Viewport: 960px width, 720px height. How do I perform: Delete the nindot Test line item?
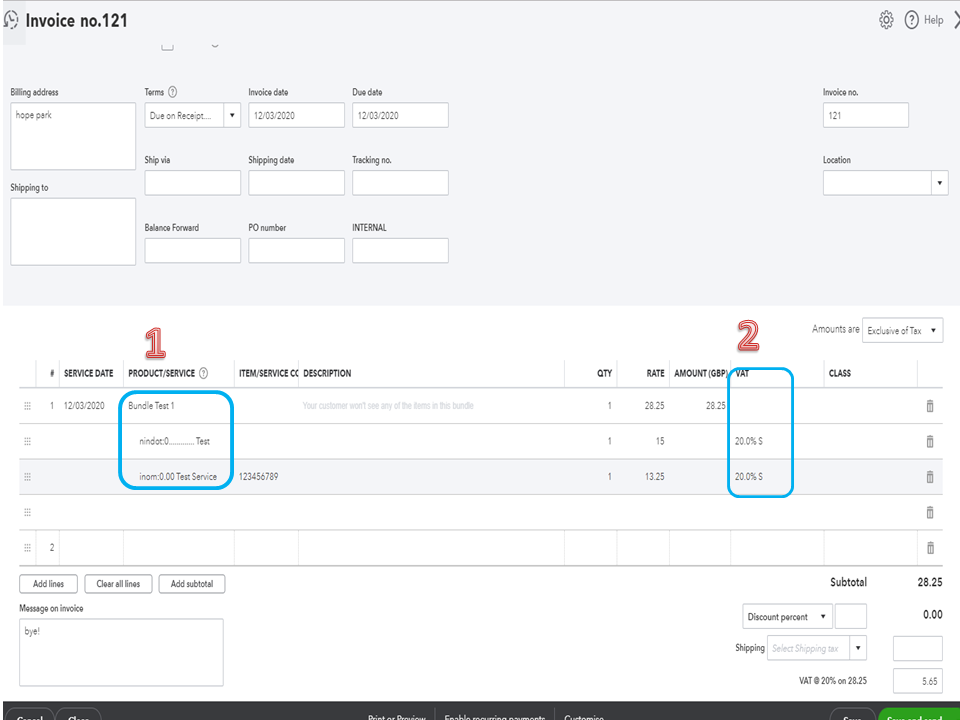coord(930,441)
